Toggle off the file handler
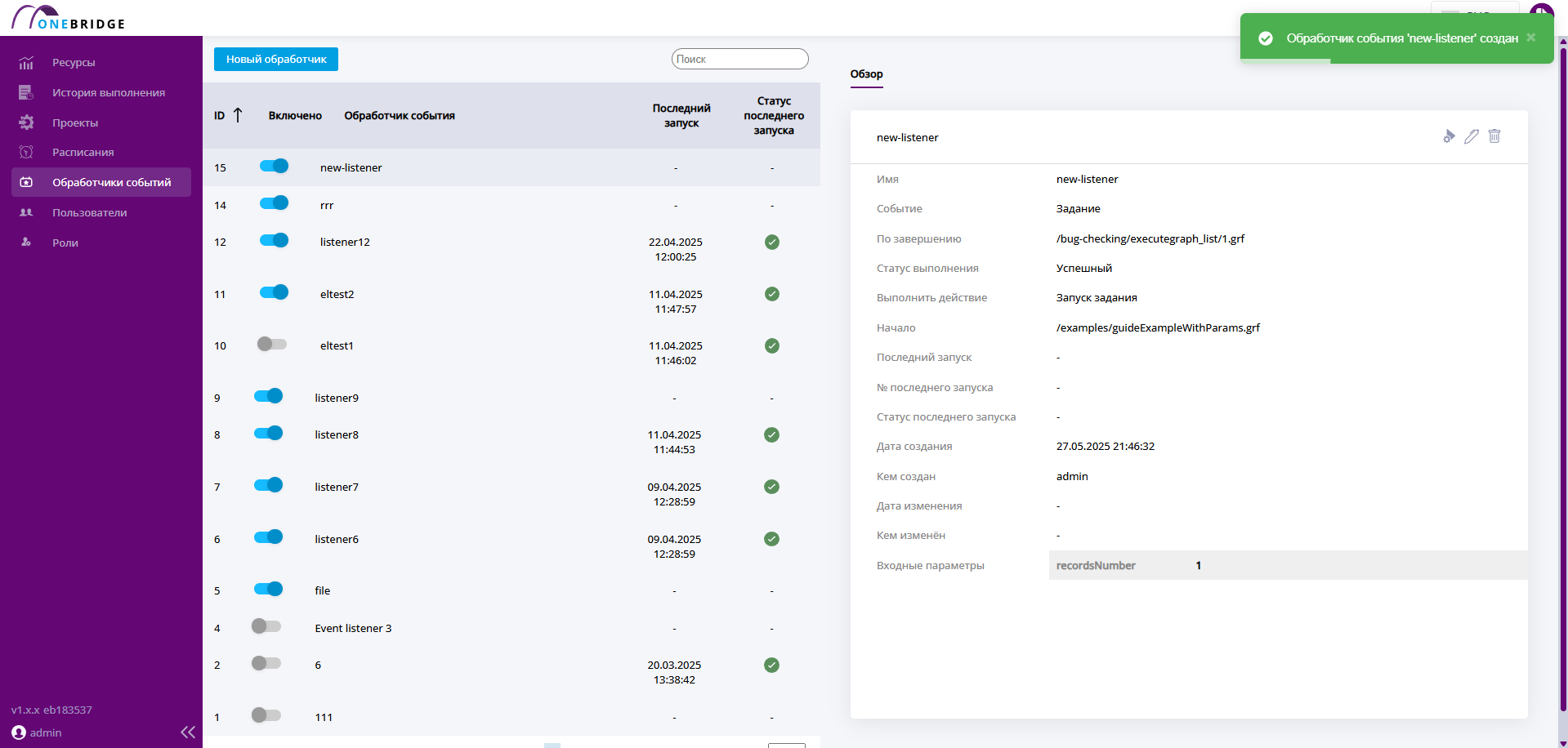This screenshot has width=1568, height=748. (268, 589)
